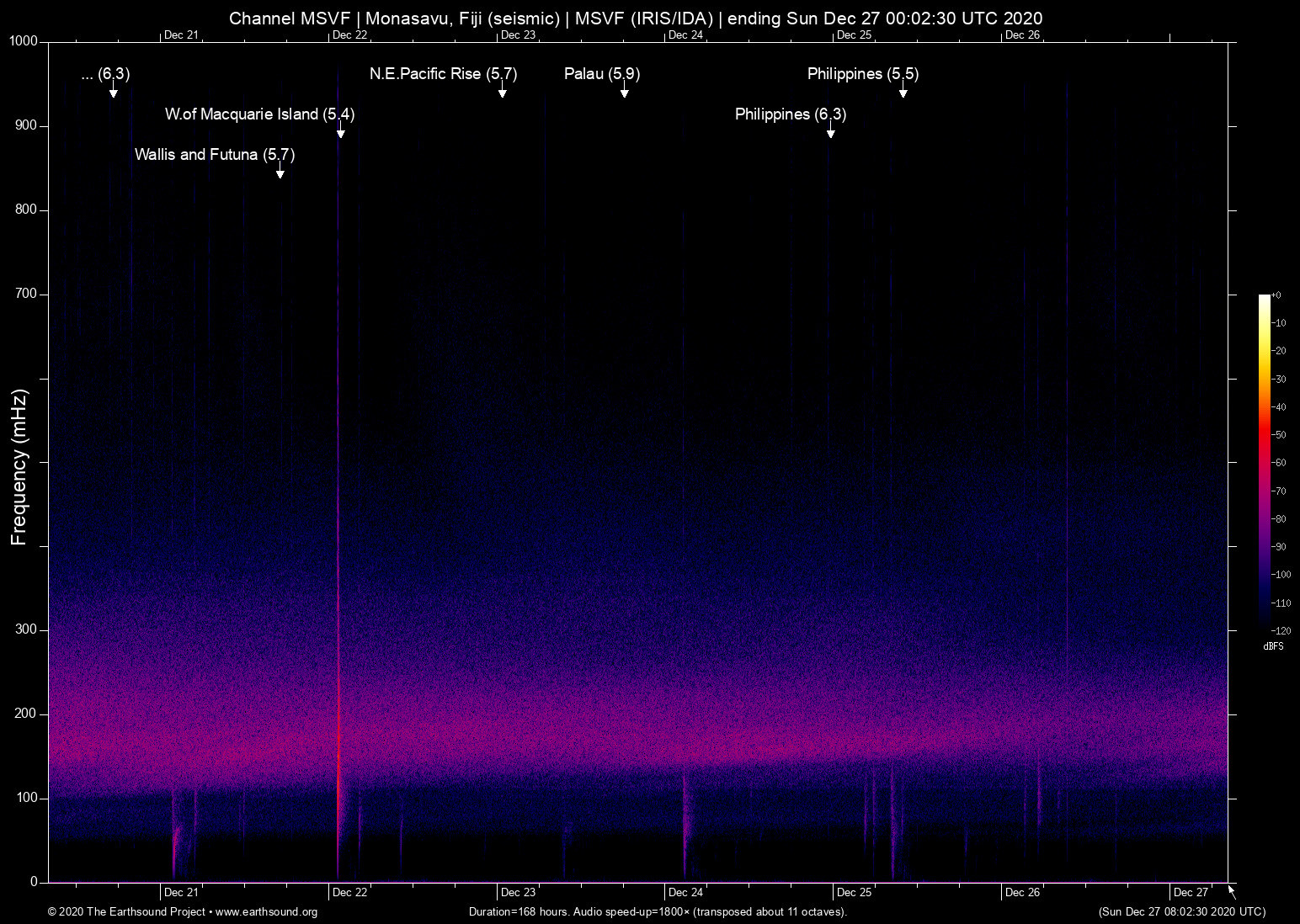
Task: Click the Palau (5.9) event label
Action: click(x=601, y=74)
